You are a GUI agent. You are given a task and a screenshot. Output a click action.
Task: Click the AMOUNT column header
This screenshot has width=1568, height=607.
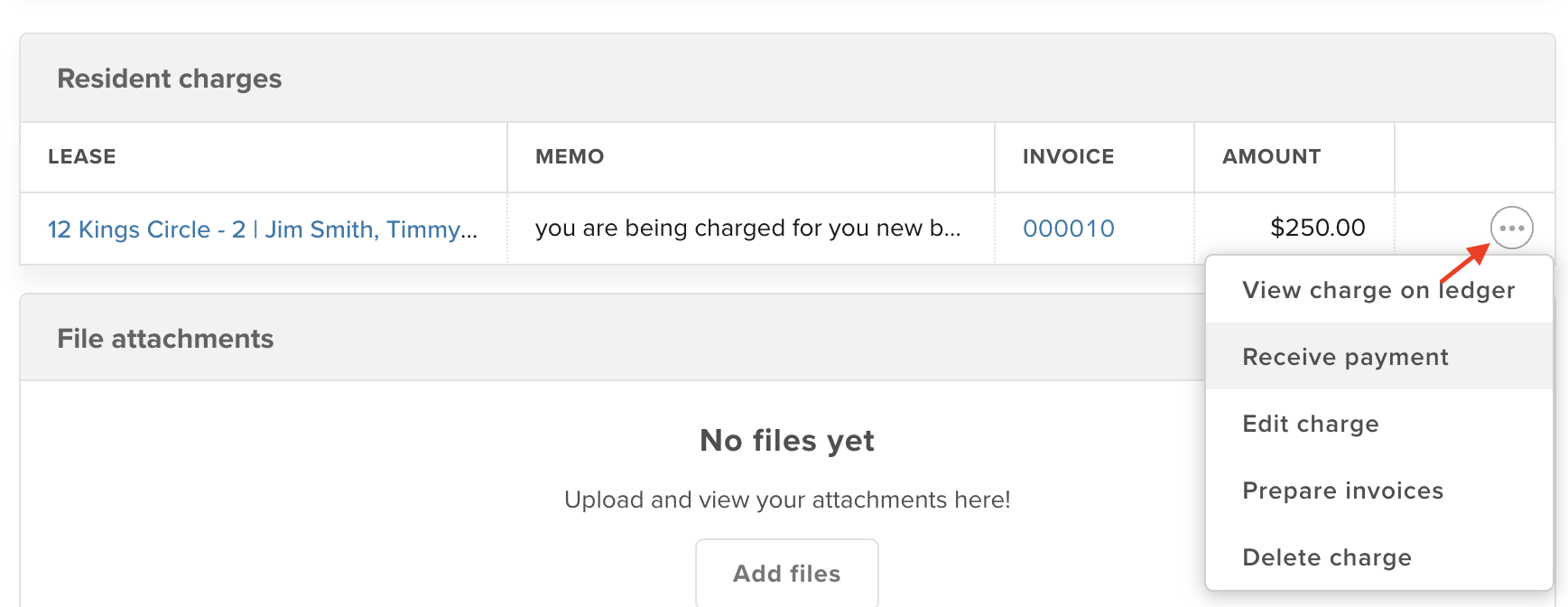1271,157
